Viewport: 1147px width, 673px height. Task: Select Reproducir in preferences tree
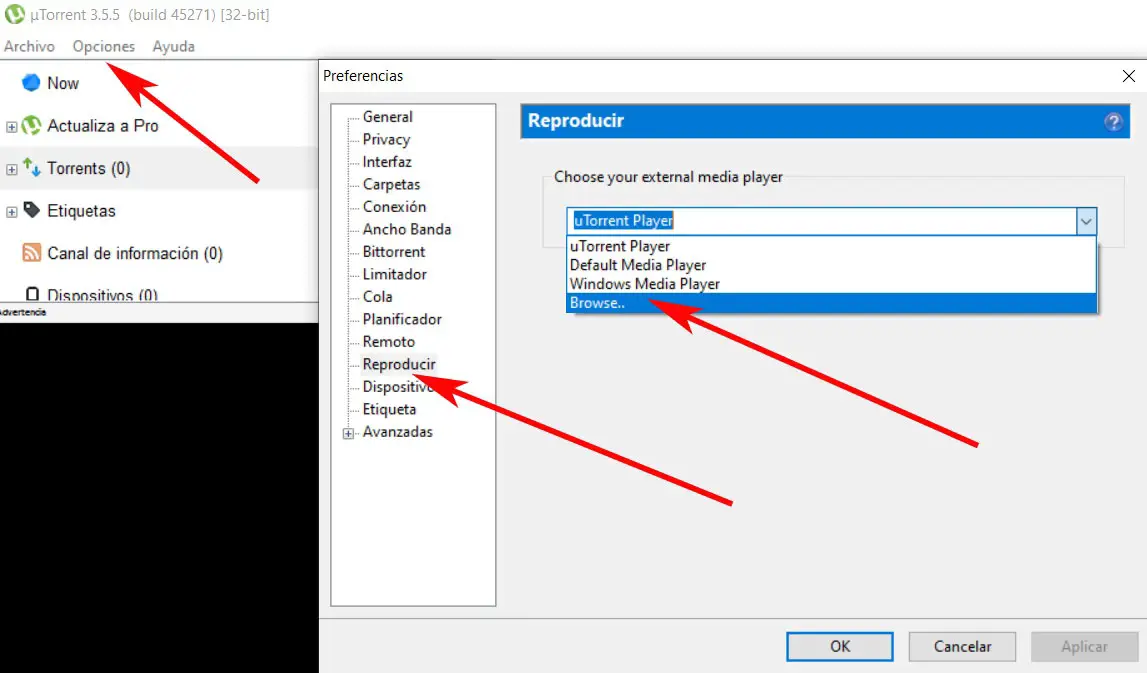click(399, 364)
